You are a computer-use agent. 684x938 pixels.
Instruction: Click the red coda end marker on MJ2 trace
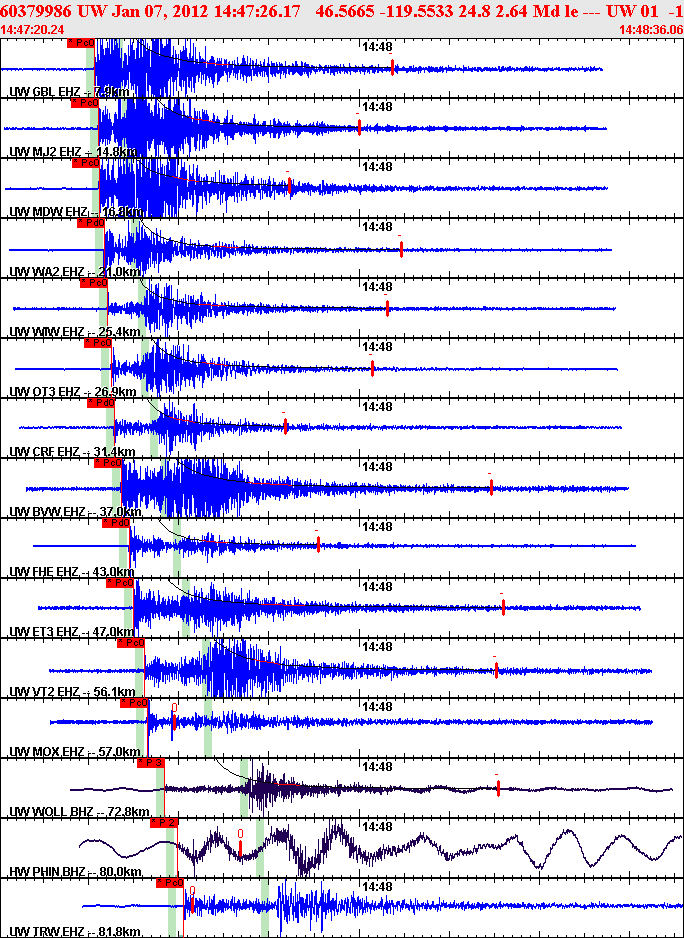(359, 127)
